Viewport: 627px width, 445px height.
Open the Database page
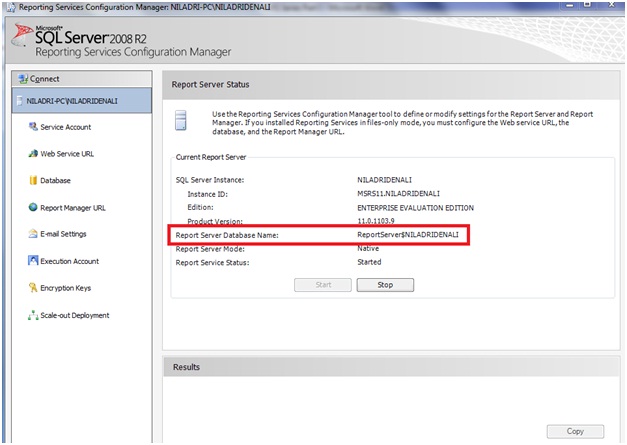(55, 181)
